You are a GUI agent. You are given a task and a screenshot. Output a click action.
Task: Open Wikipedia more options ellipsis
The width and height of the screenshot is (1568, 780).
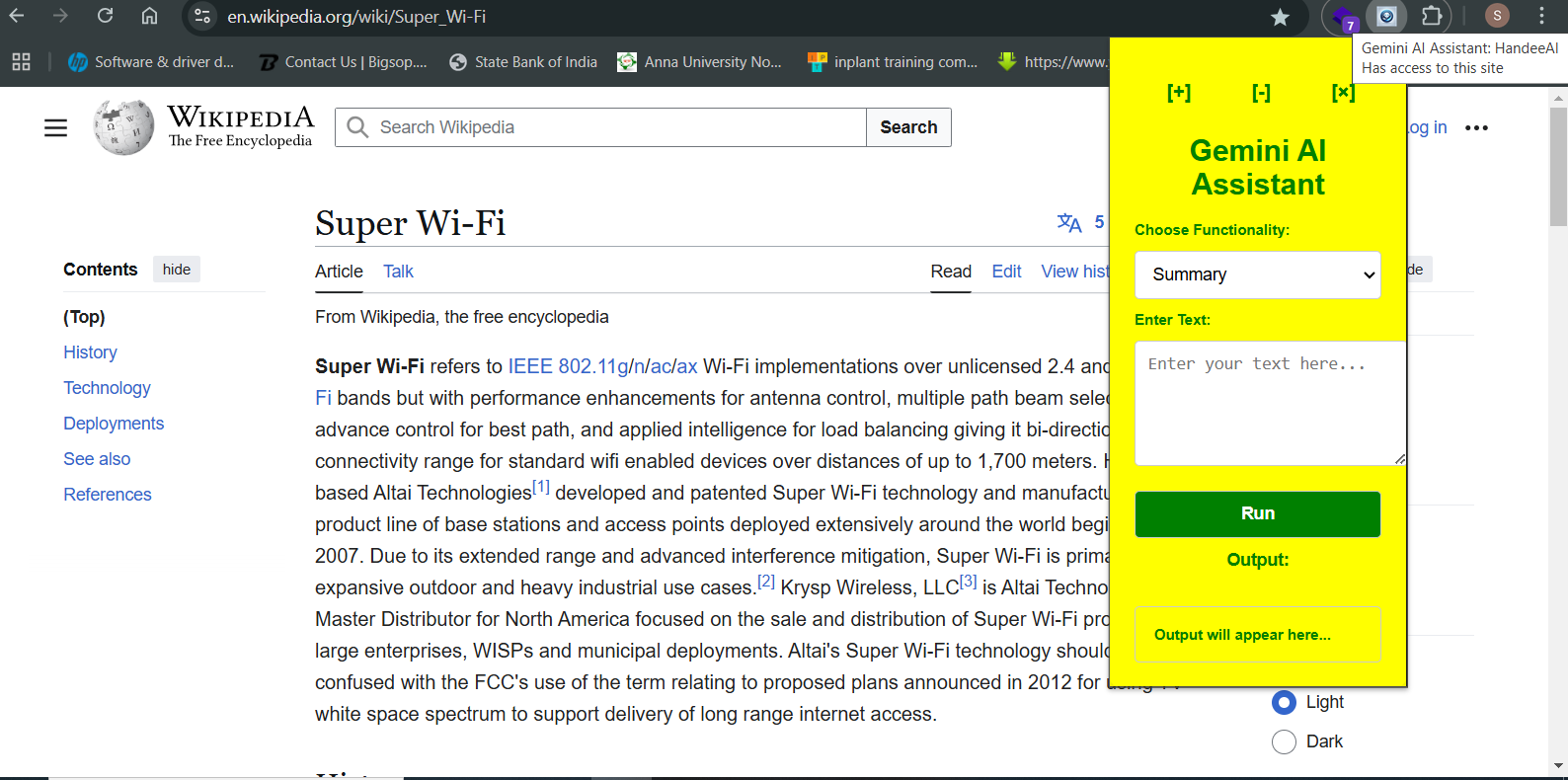1476,128
